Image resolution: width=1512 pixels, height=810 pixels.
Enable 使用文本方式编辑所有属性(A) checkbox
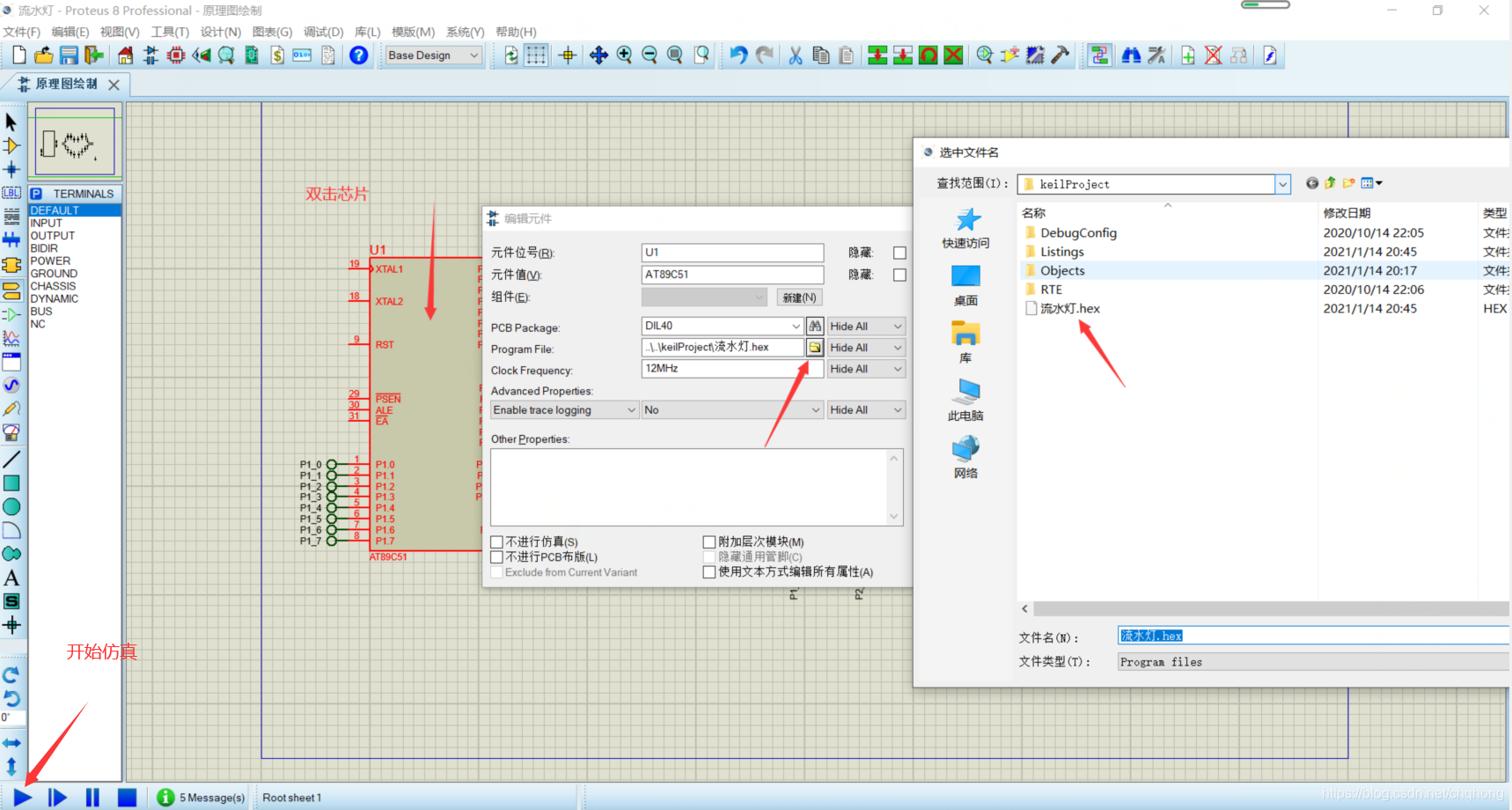pyautogui.click(x=709, y=572)
